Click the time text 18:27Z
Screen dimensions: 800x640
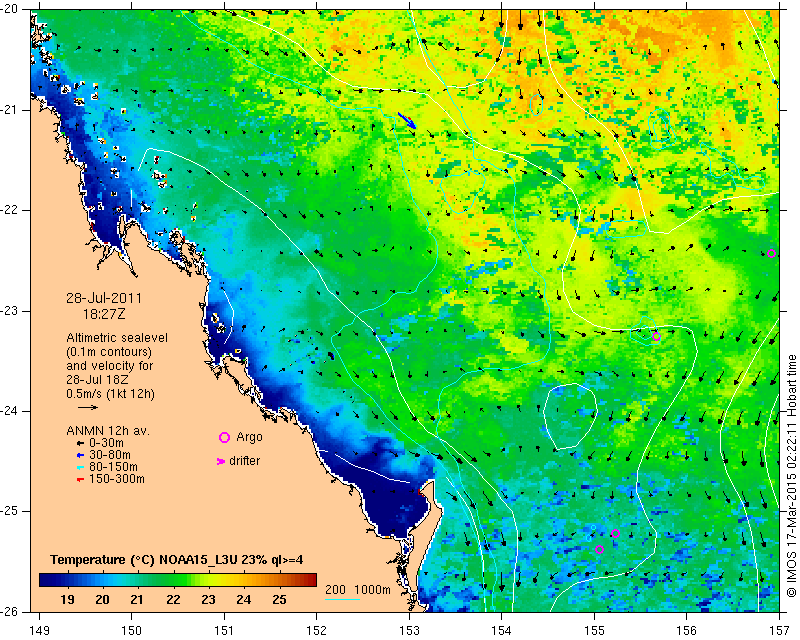104,314
